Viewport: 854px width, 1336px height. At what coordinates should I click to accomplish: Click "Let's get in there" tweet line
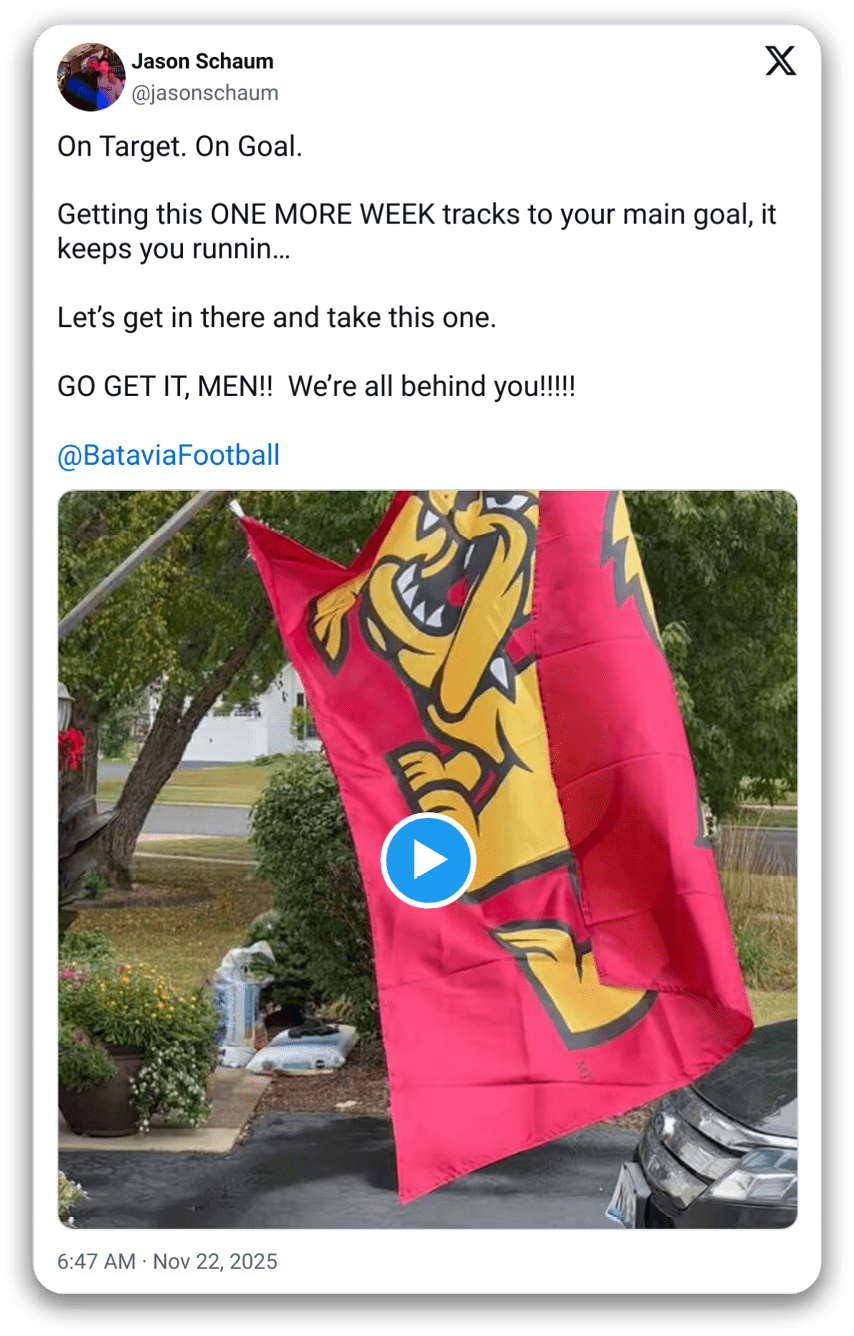[277, 318]
